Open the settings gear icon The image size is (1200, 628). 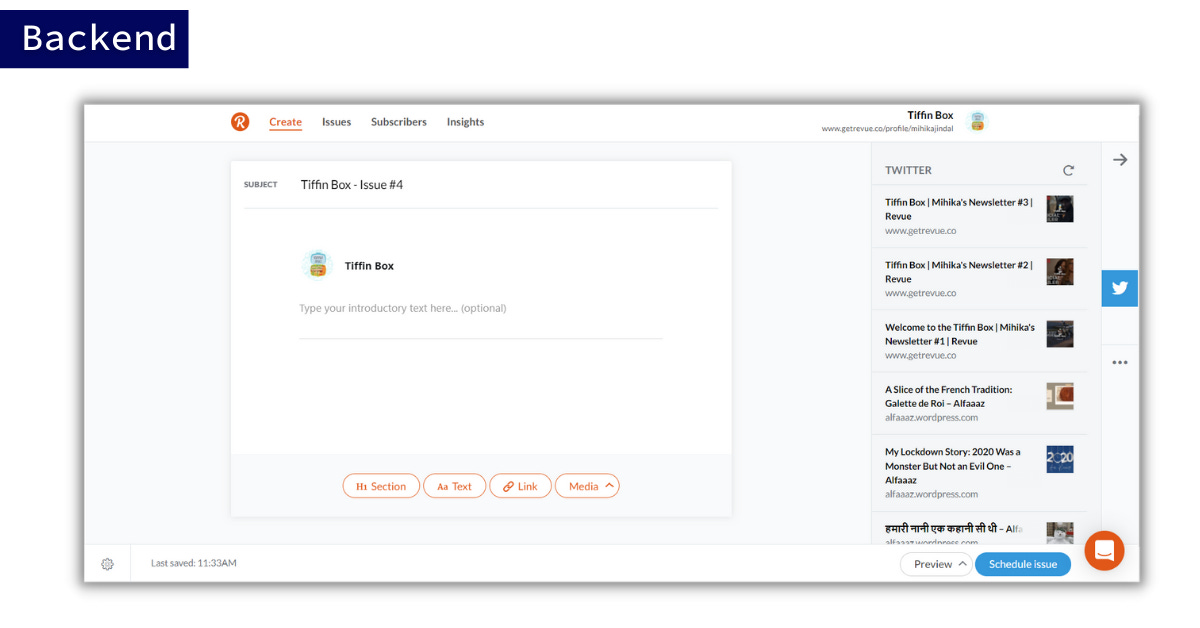[107, 564]
